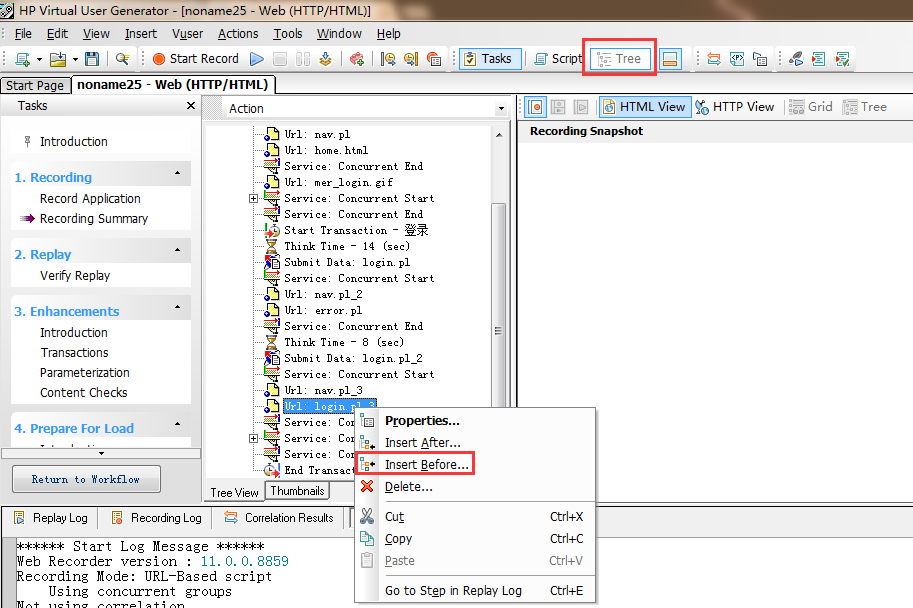
Task: Choose Insert Before... from context menu
Action: pyautogui.click(x=427, y=465)
